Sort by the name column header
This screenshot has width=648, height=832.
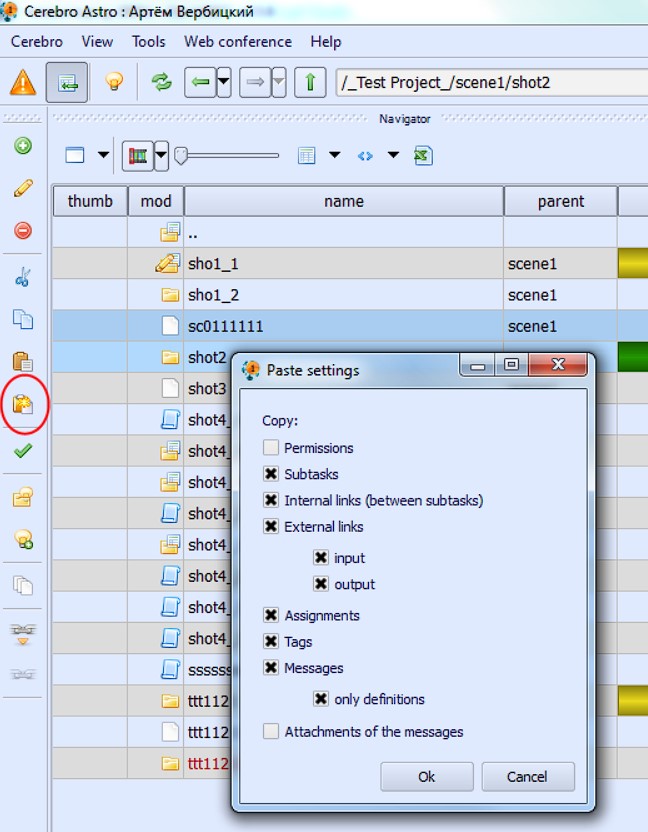(344, 201)
